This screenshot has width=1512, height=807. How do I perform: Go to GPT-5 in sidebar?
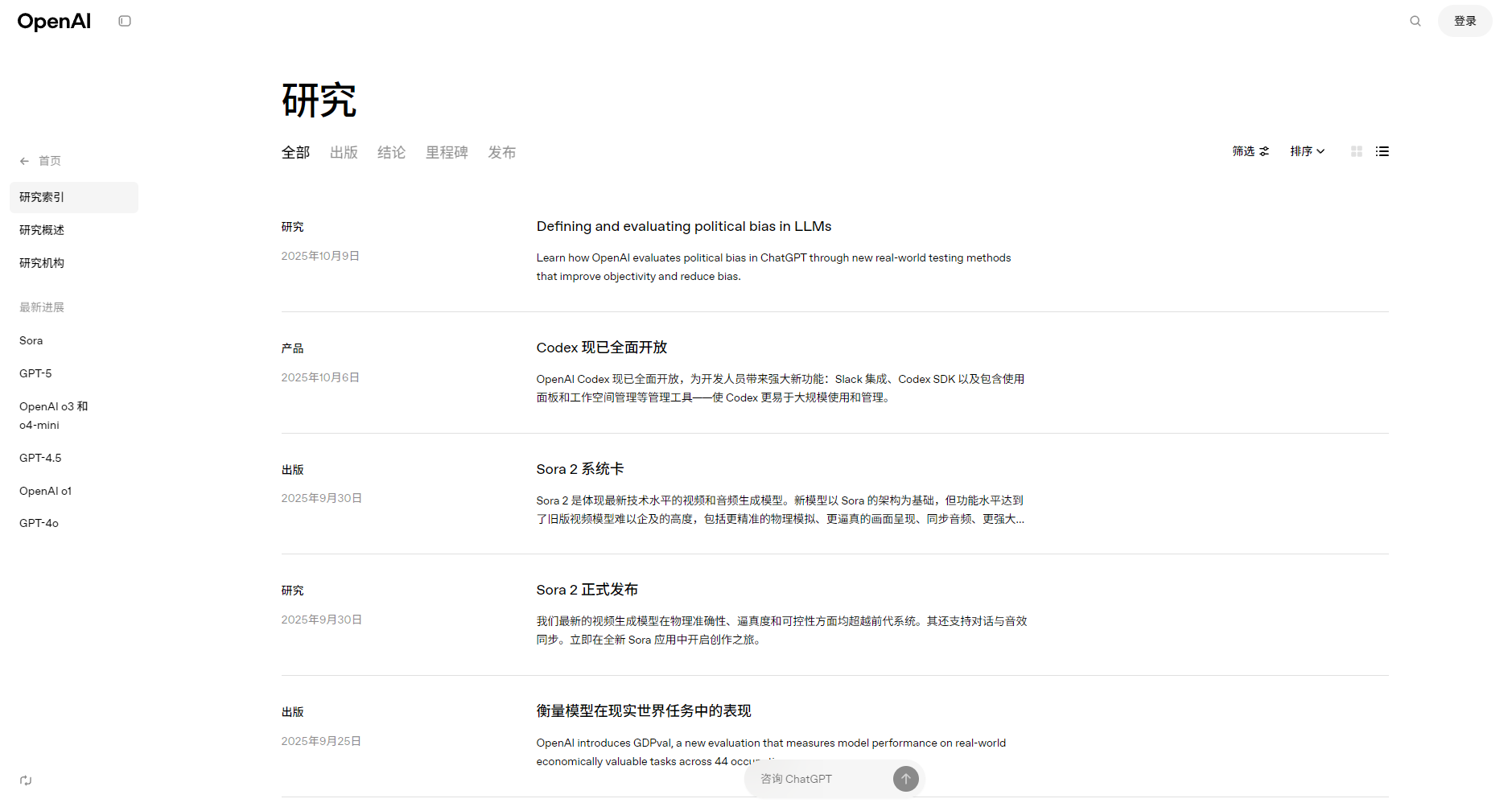tap(35, 373)
